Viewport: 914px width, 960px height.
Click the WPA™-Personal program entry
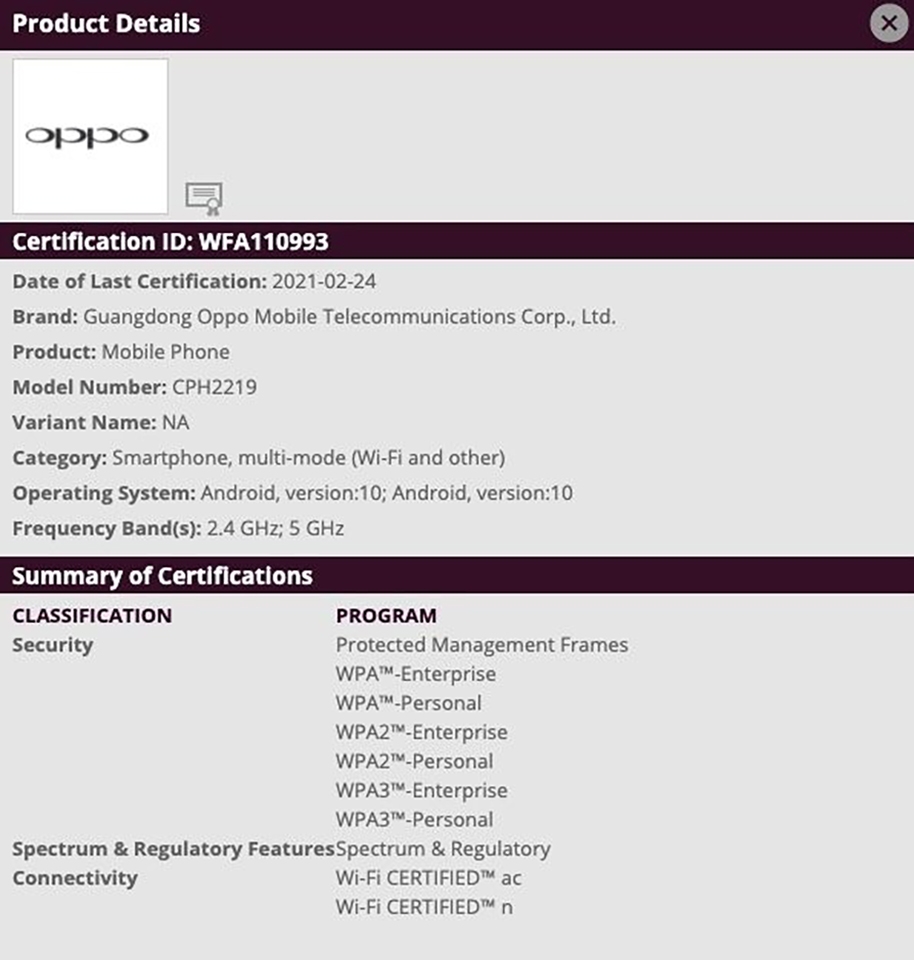(409, 703)
